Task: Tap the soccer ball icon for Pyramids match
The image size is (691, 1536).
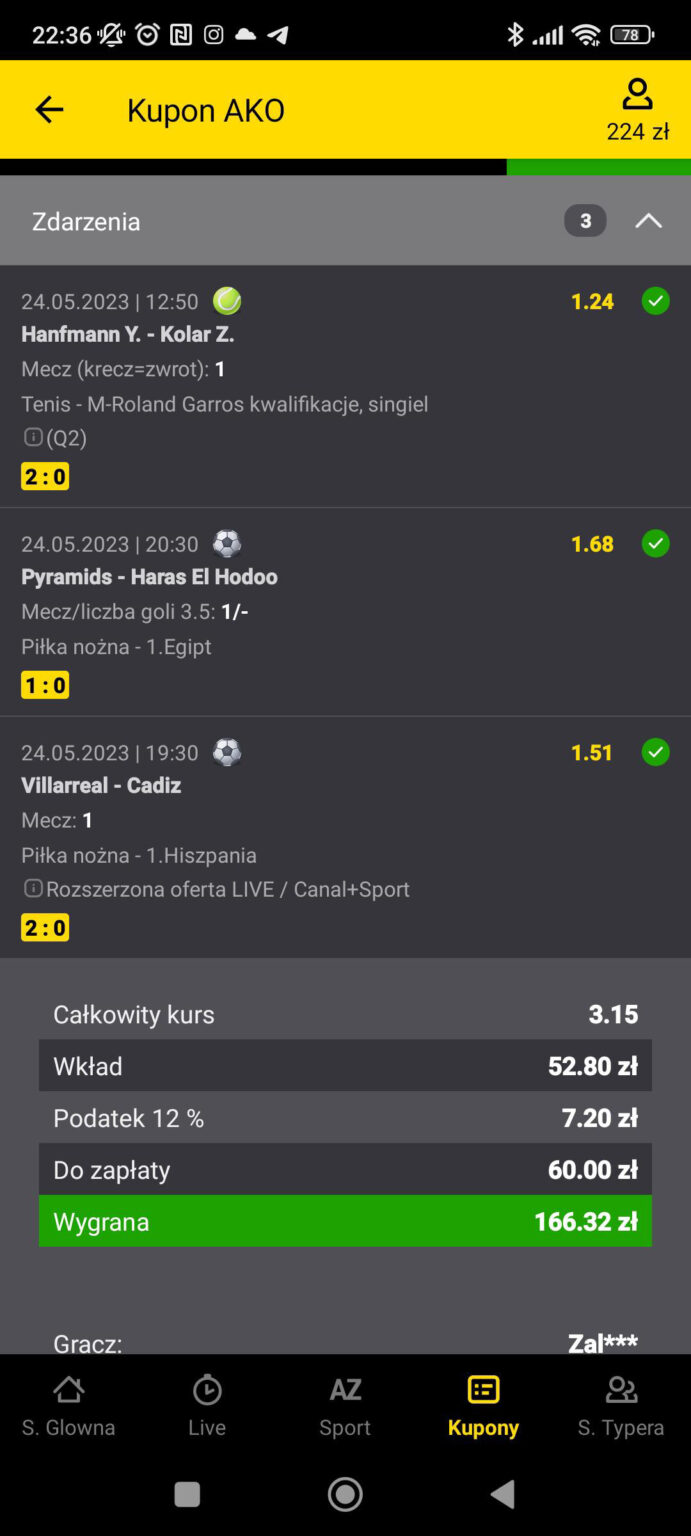Action: (227, 544)
